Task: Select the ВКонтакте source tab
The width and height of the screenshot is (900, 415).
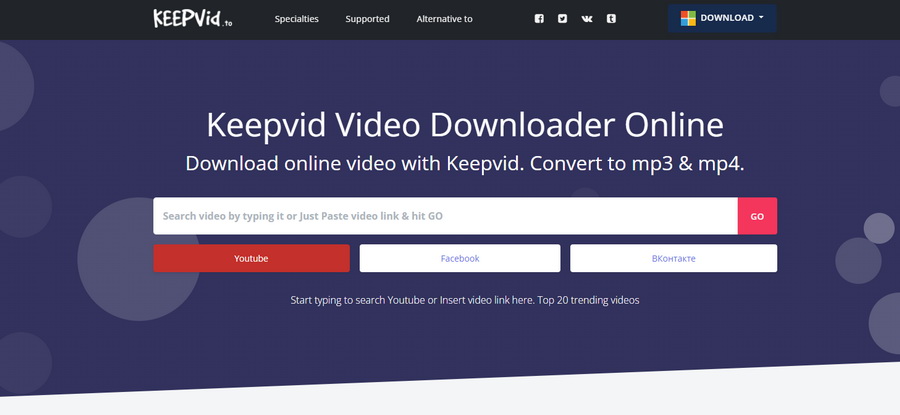Action: [673, 258]
